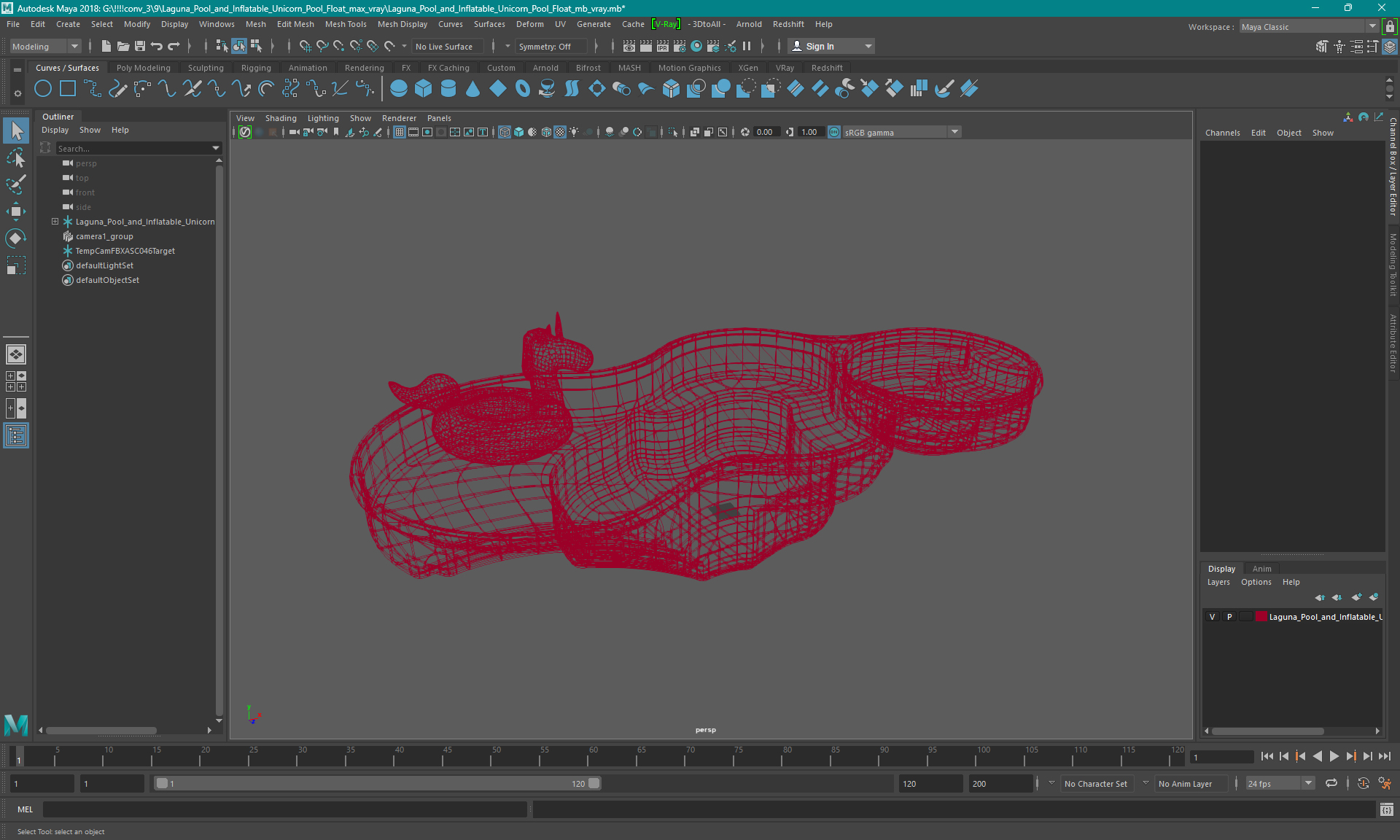Toggle wireframe shading in viewport toolbar
The image size is (1400, 840).
(505, 132)
